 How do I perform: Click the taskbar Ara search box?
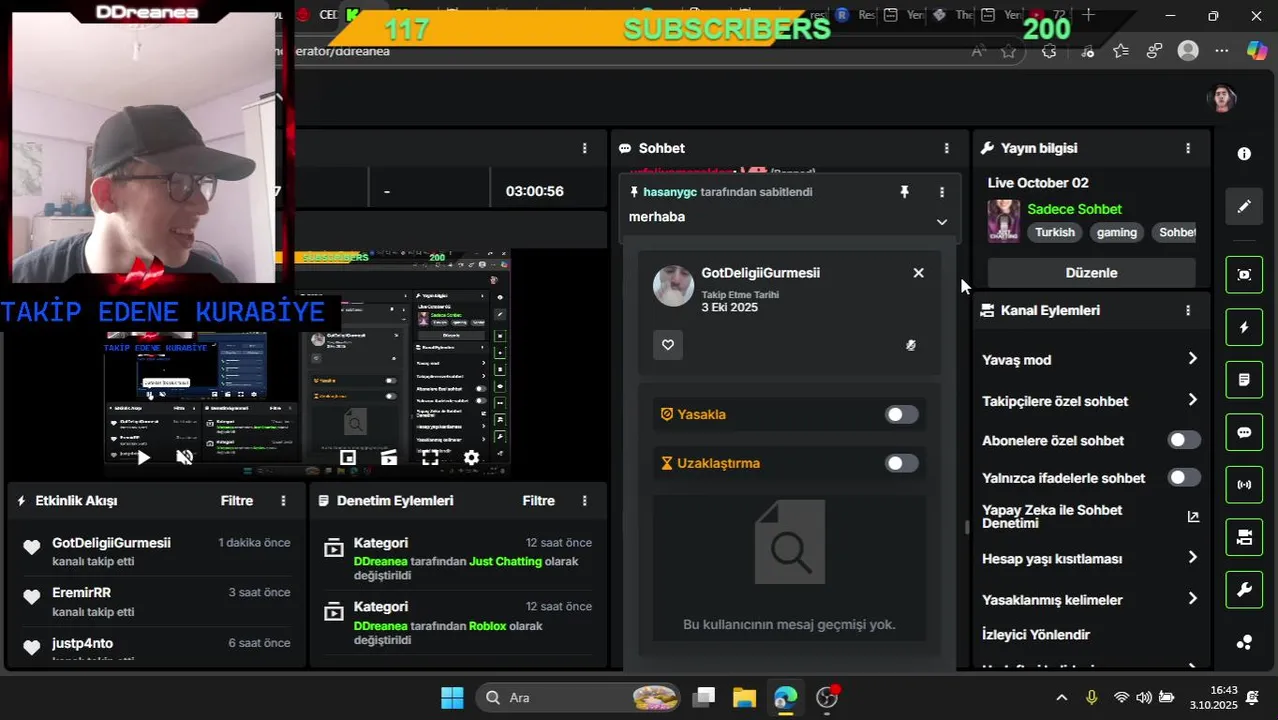click(x=579, y=698)
